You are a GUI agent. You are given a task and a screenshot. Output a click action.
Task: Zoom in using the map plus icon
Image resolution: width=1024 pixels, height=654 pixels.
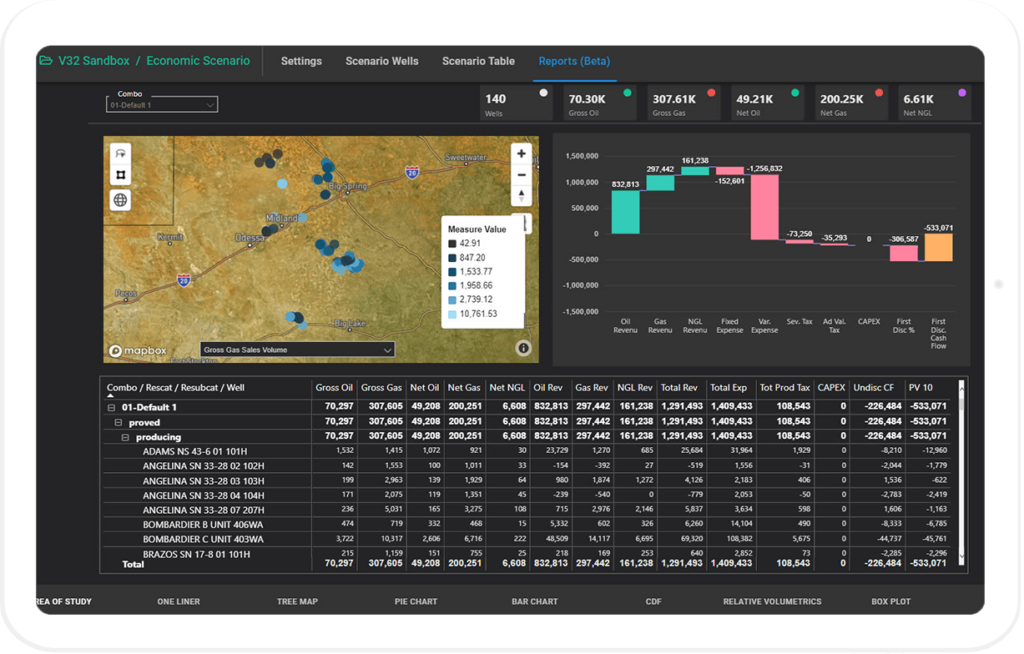point(520,153)
